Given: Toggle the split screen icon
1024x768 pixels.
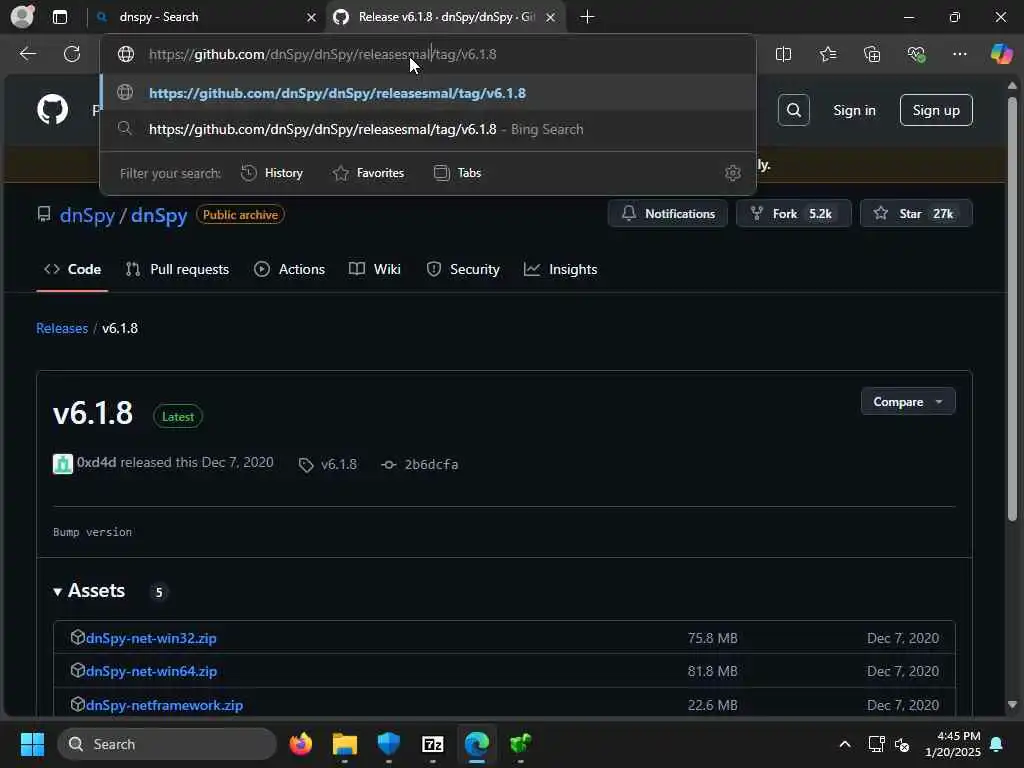Looking at the screenshot, I should click(784, 54).
